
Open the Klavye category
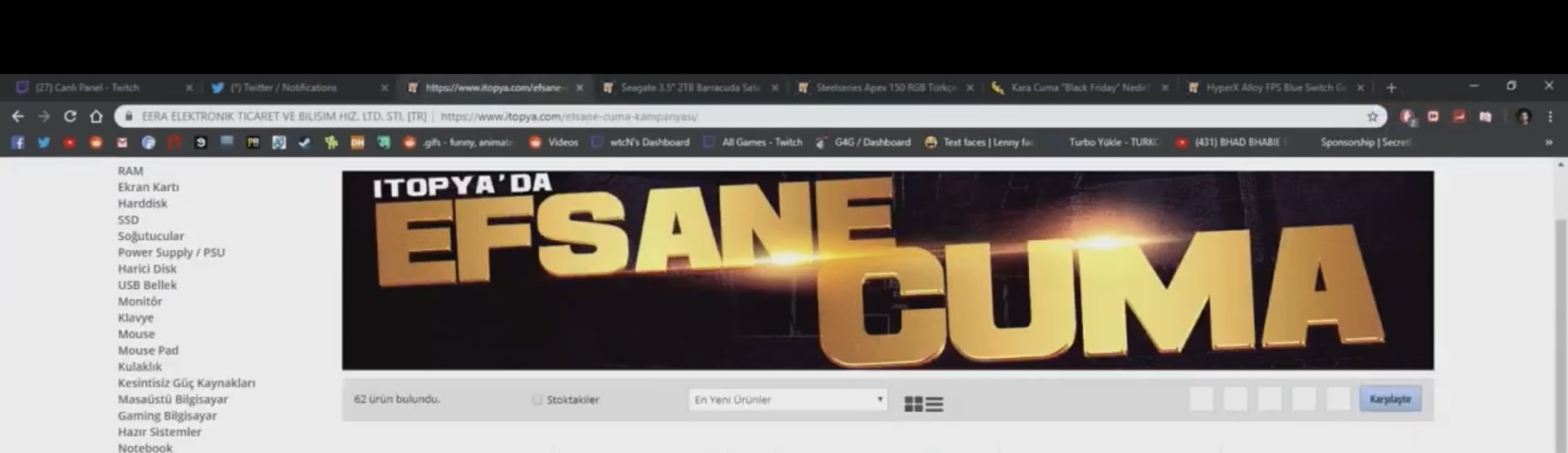136,318
